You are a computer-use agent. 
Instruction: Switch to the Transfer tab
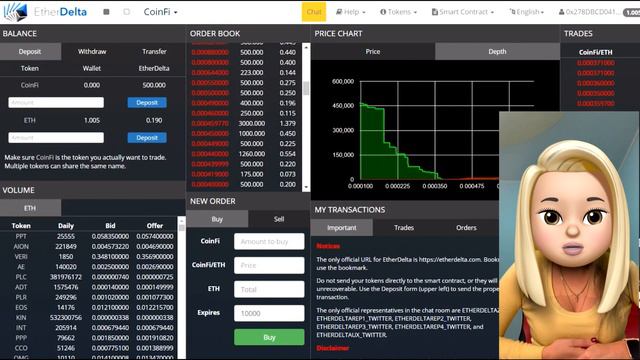pos(154,51)
